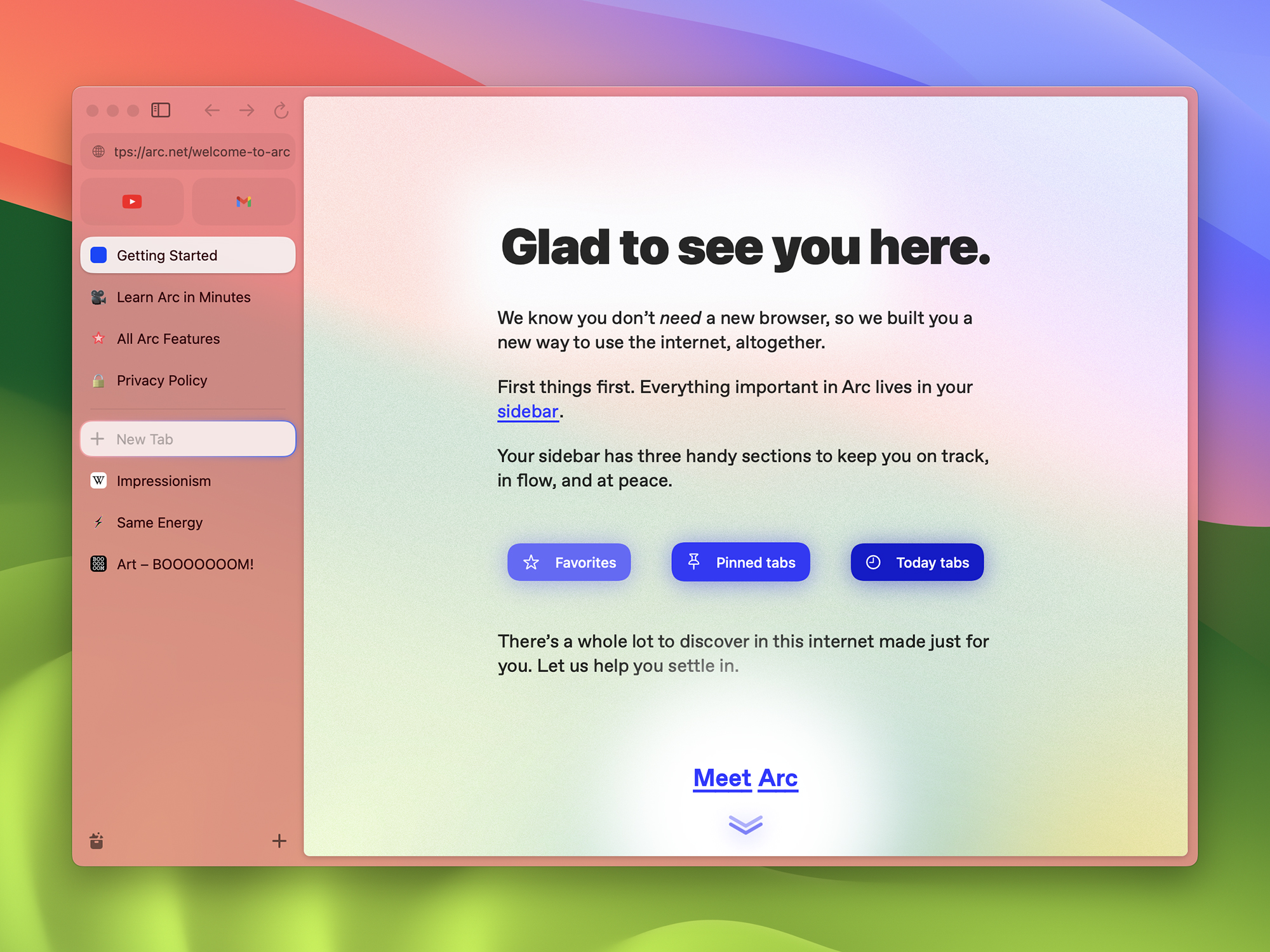Click the Today tabs button
The image size is (1270, 952).
[x=916, y=562]
